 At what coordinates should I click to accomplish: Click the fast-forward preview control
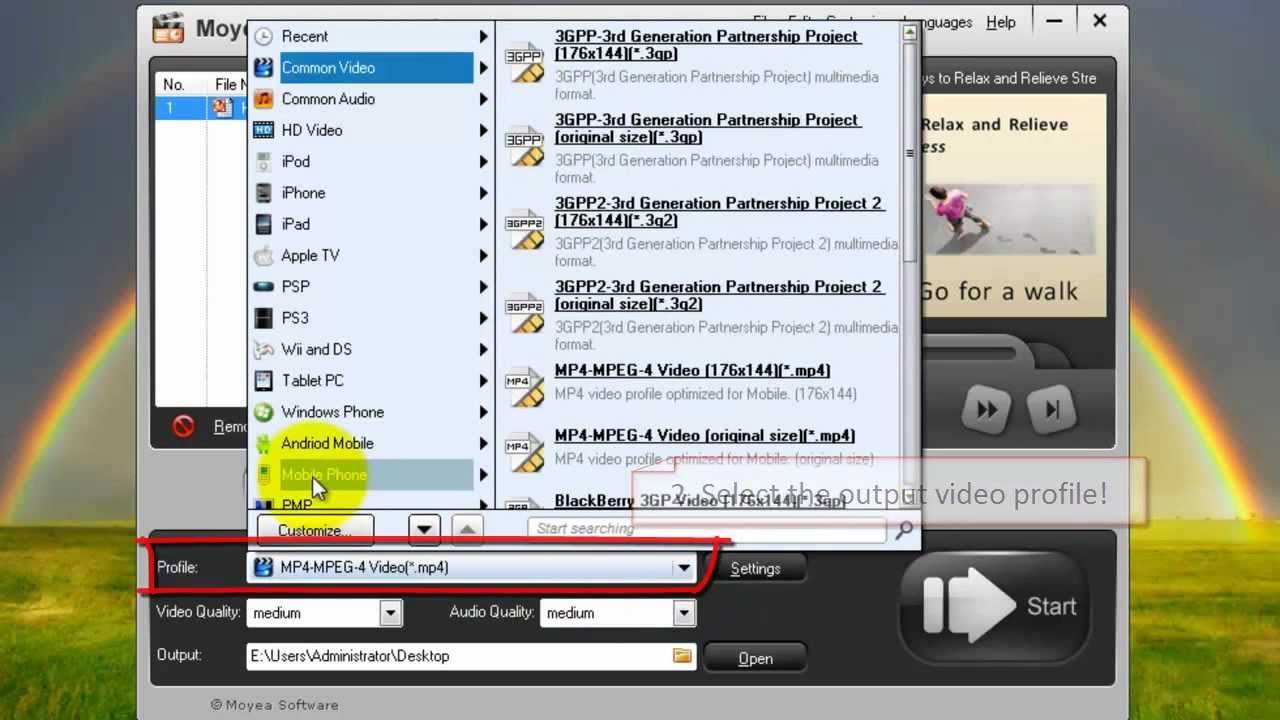pyautogui.click(x=986, y=410)
